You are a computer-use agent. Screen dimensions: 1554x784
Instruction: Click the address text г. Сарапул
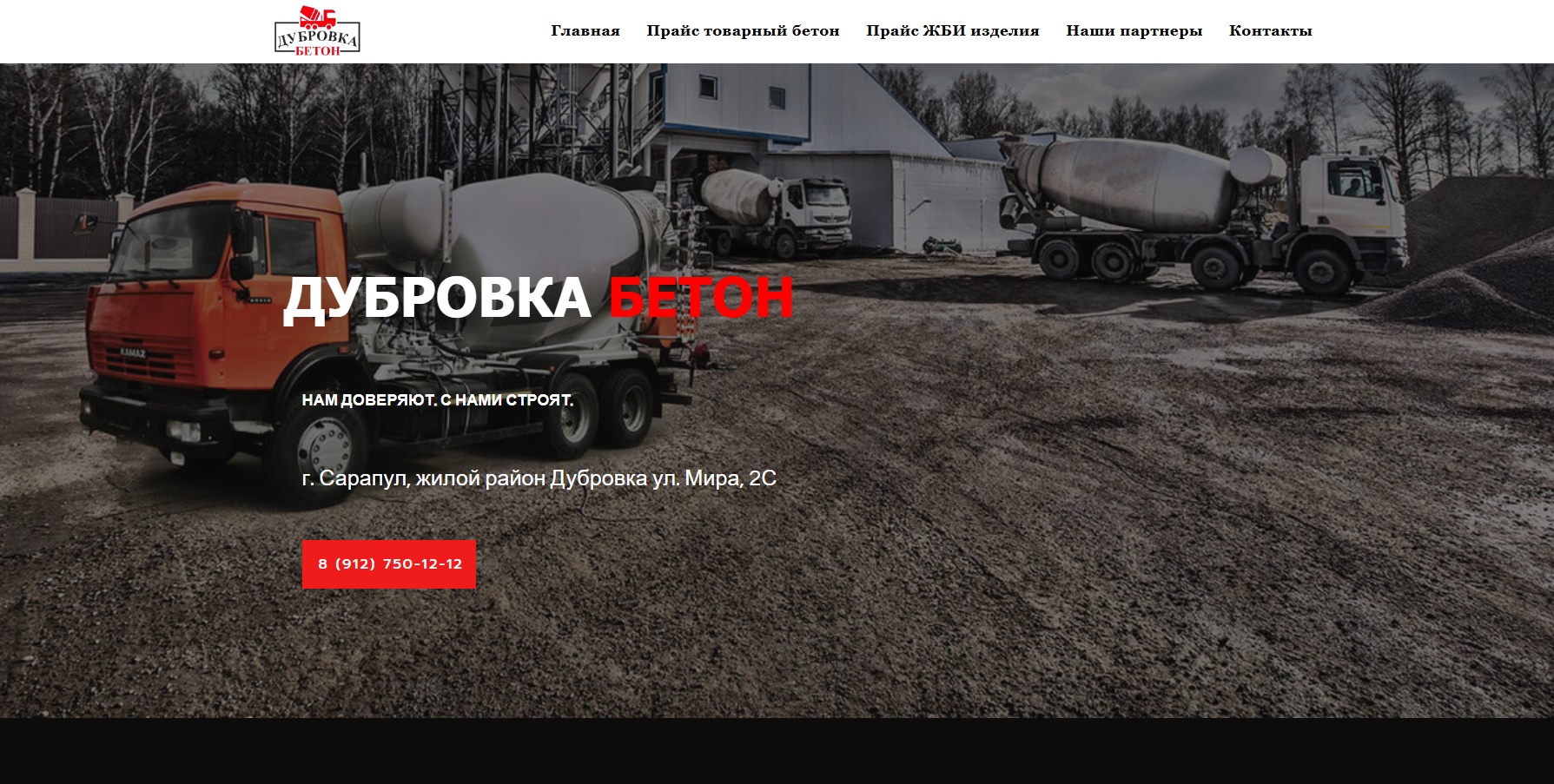539,478
